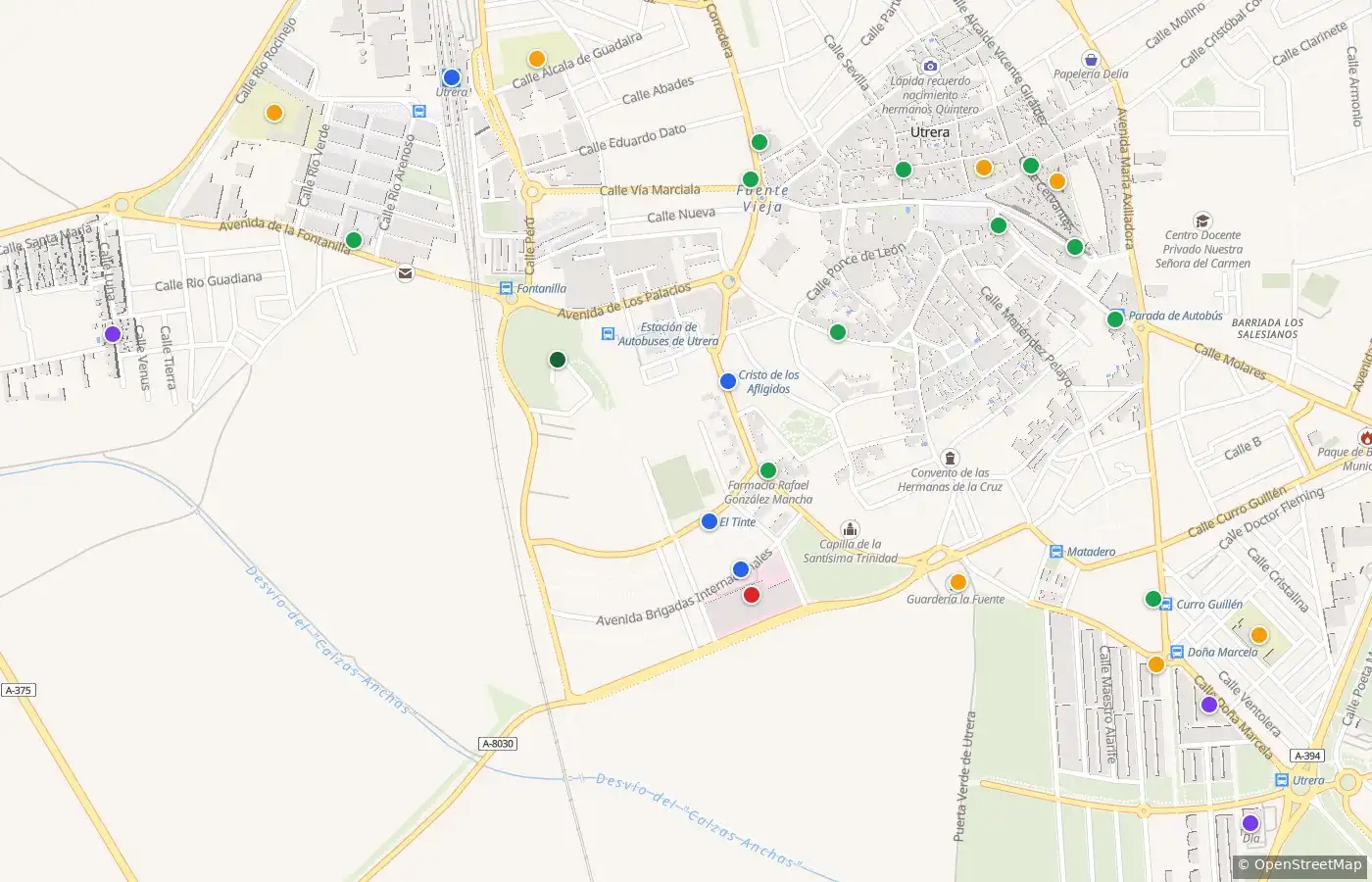Click the green marker at Farmacia Rafael González Mancha
Screen dimensions: 1372x882
pyautogui.click(x=768, y=470)
